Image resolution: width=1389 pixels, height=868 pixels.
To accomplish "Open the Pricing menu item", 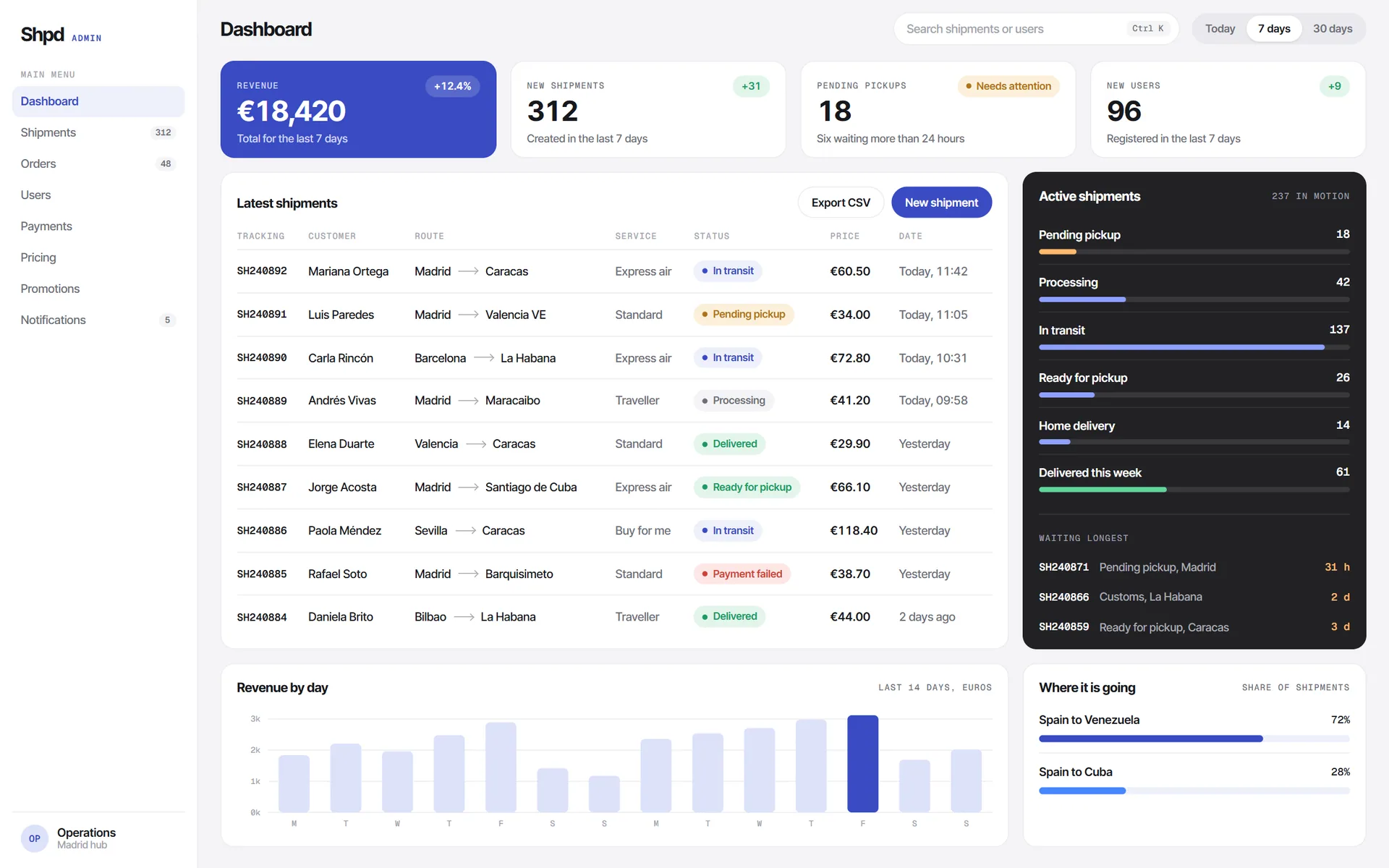I will (x=98, y=257).
